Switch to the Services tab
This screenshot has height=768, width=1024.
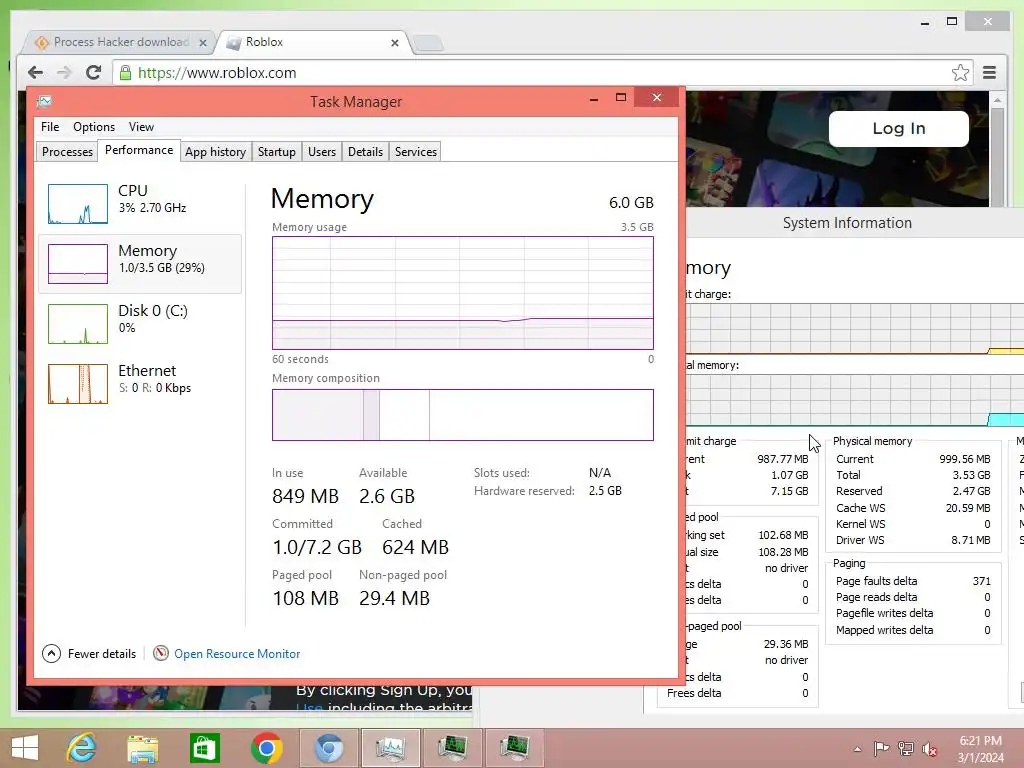[415, 152]
